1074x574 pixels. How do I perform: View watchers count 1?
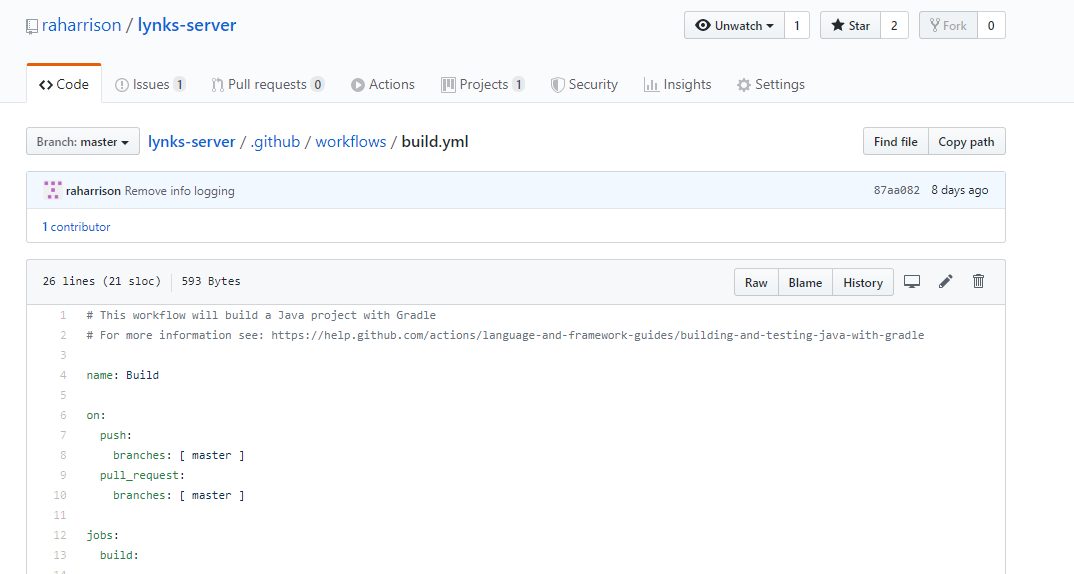tap(797, 25)
